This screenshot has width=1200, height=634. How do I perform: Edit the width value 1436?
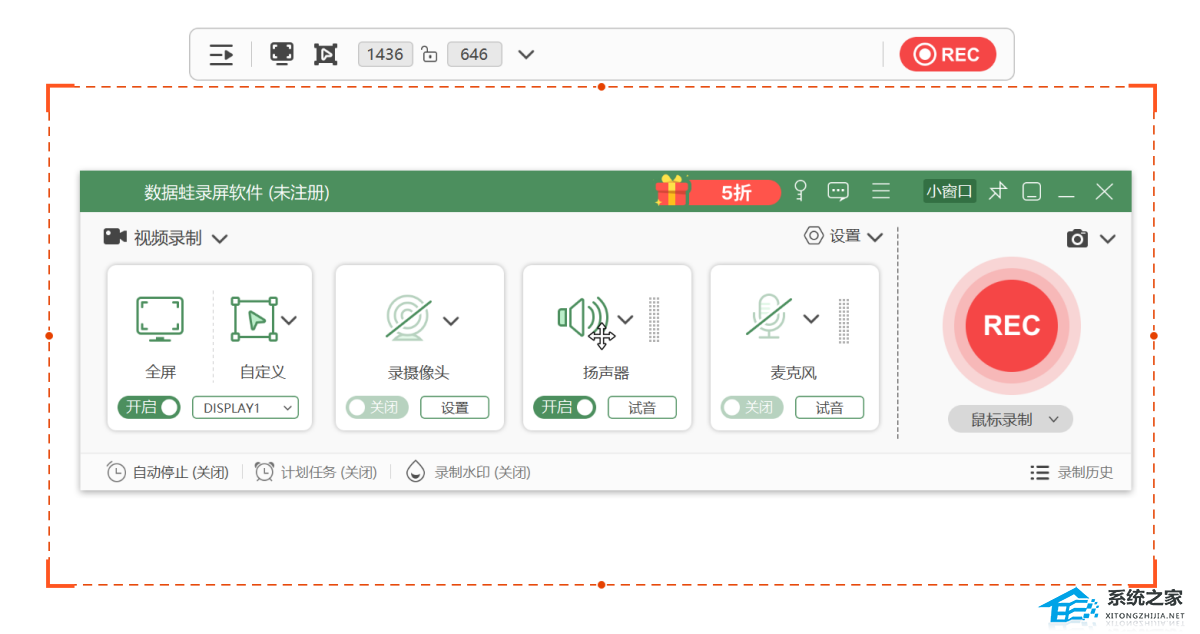tap(384, 54)
